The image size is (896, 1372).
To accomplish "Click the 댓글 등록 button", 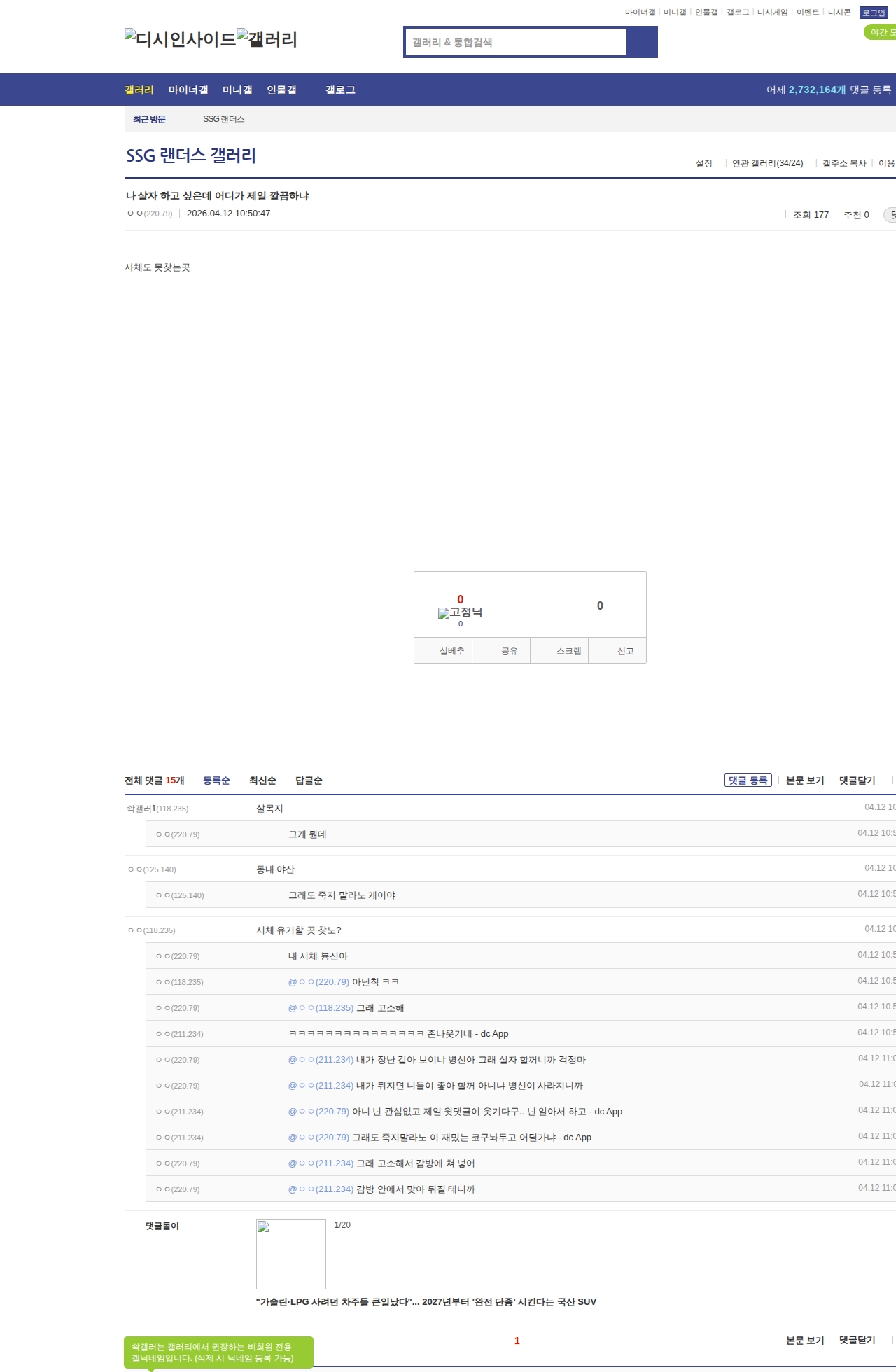I will (x=748, y=780).
